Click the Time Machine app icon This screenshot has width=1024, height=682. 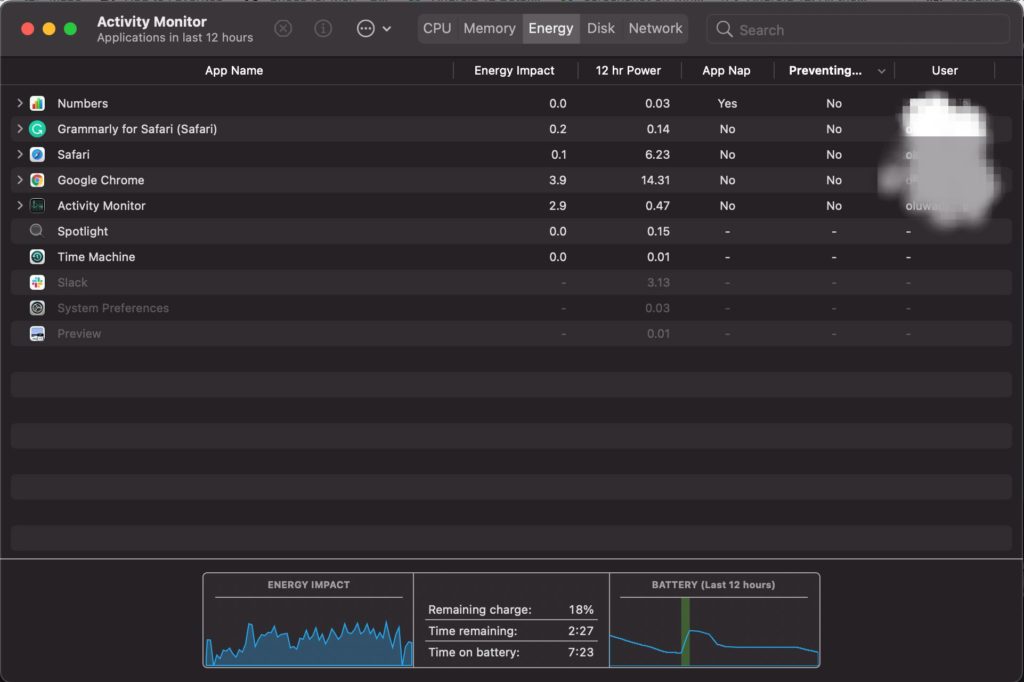(37, 257)
